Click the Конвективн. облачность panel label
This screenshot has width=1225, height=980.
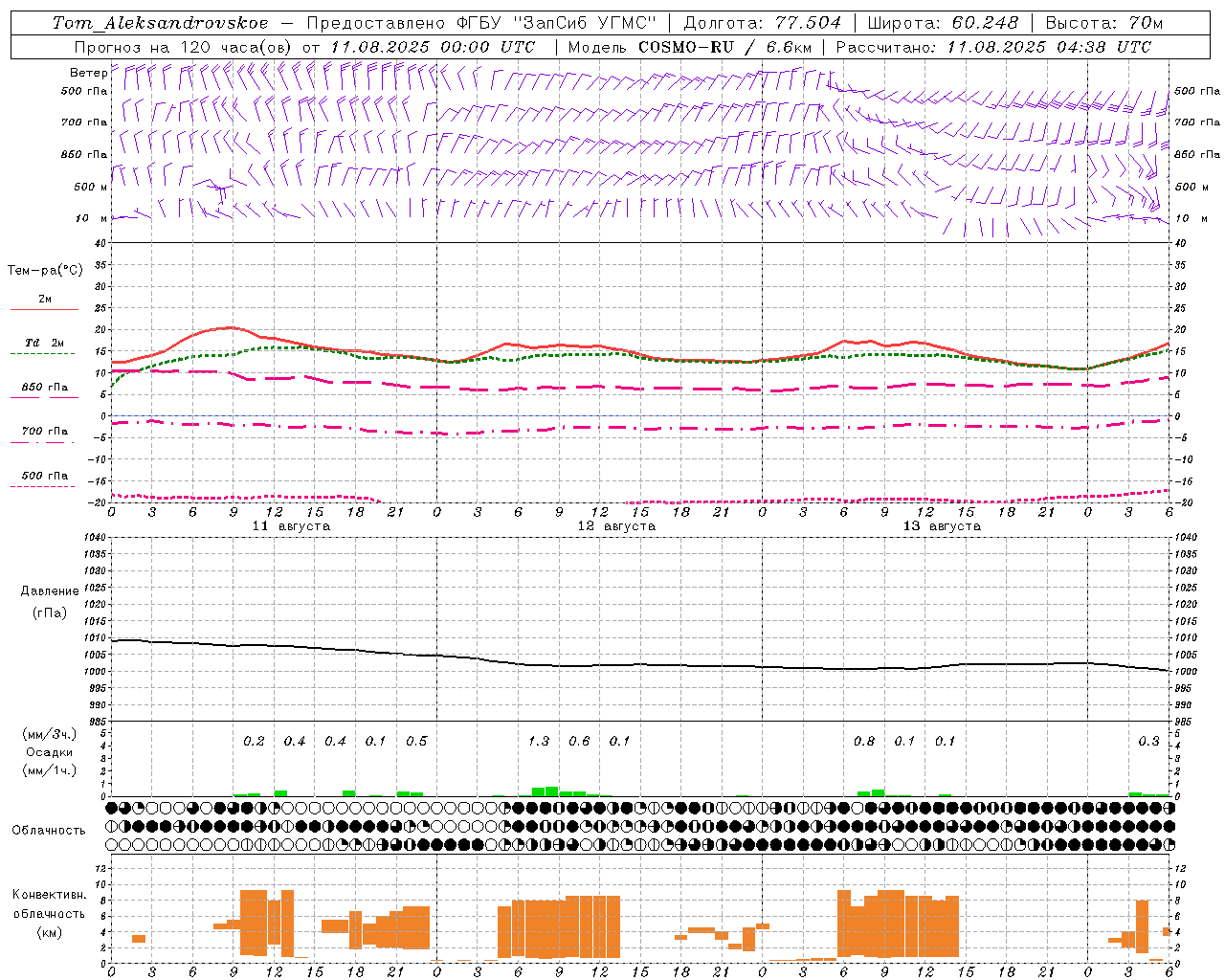pyautogui.click(x=49, y=904)
